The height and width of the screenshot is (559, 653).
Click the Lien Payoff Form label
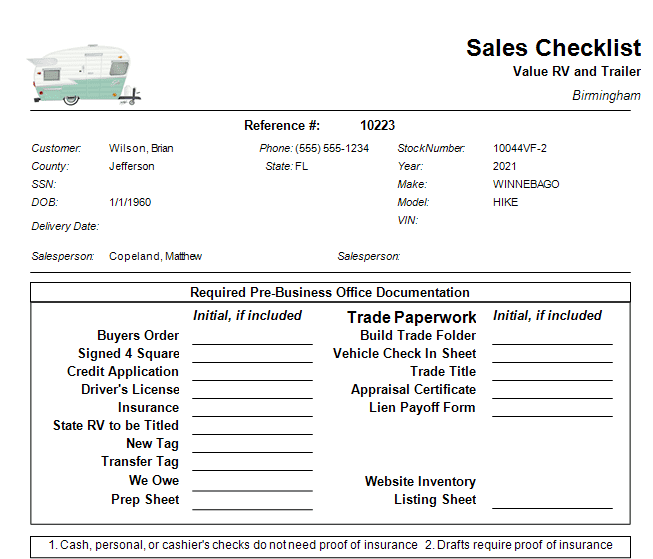point(422,407)
